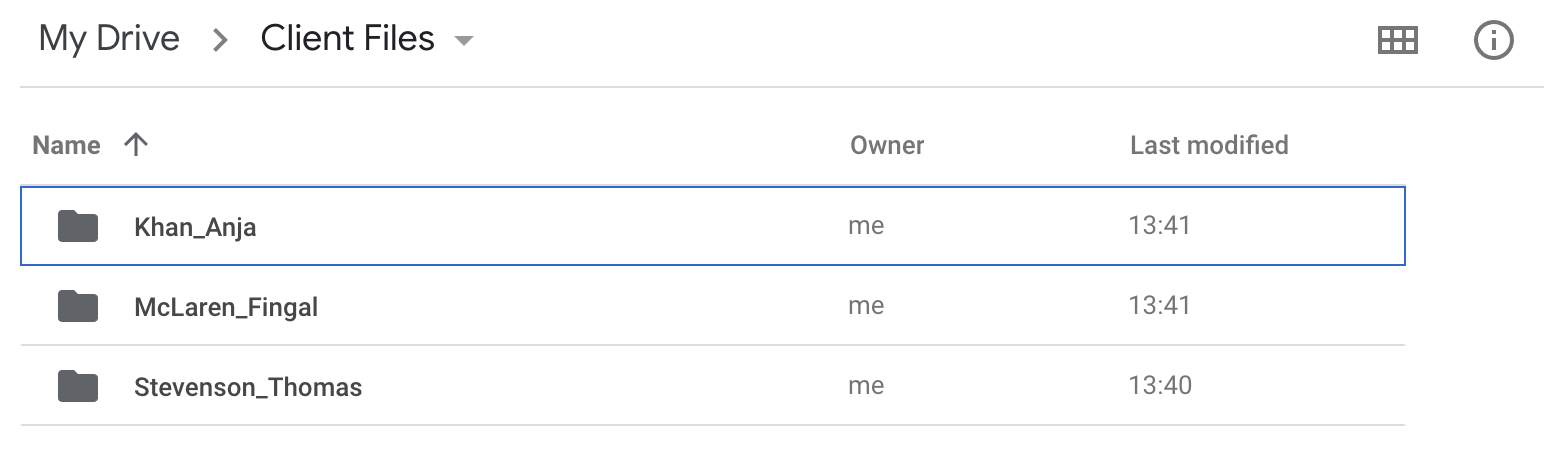Sort by Last modified column header
The image size is (1544, 456).
1208,146
